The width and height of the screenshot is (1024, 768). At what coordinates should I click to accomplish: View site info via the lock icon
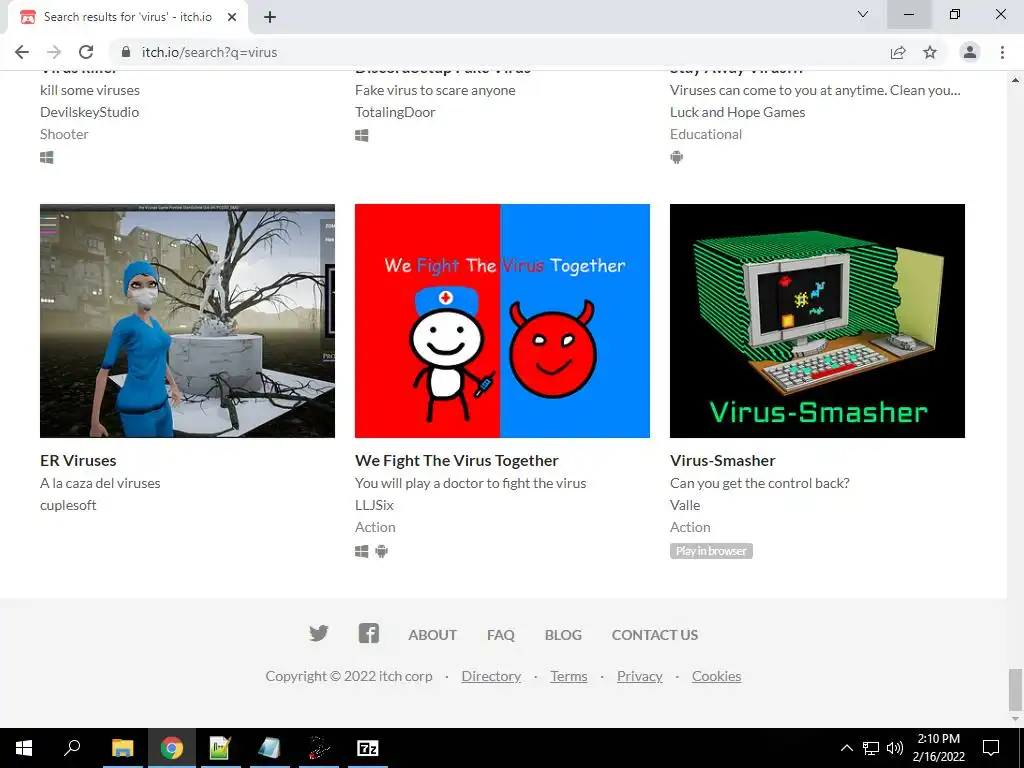point(126,52)
